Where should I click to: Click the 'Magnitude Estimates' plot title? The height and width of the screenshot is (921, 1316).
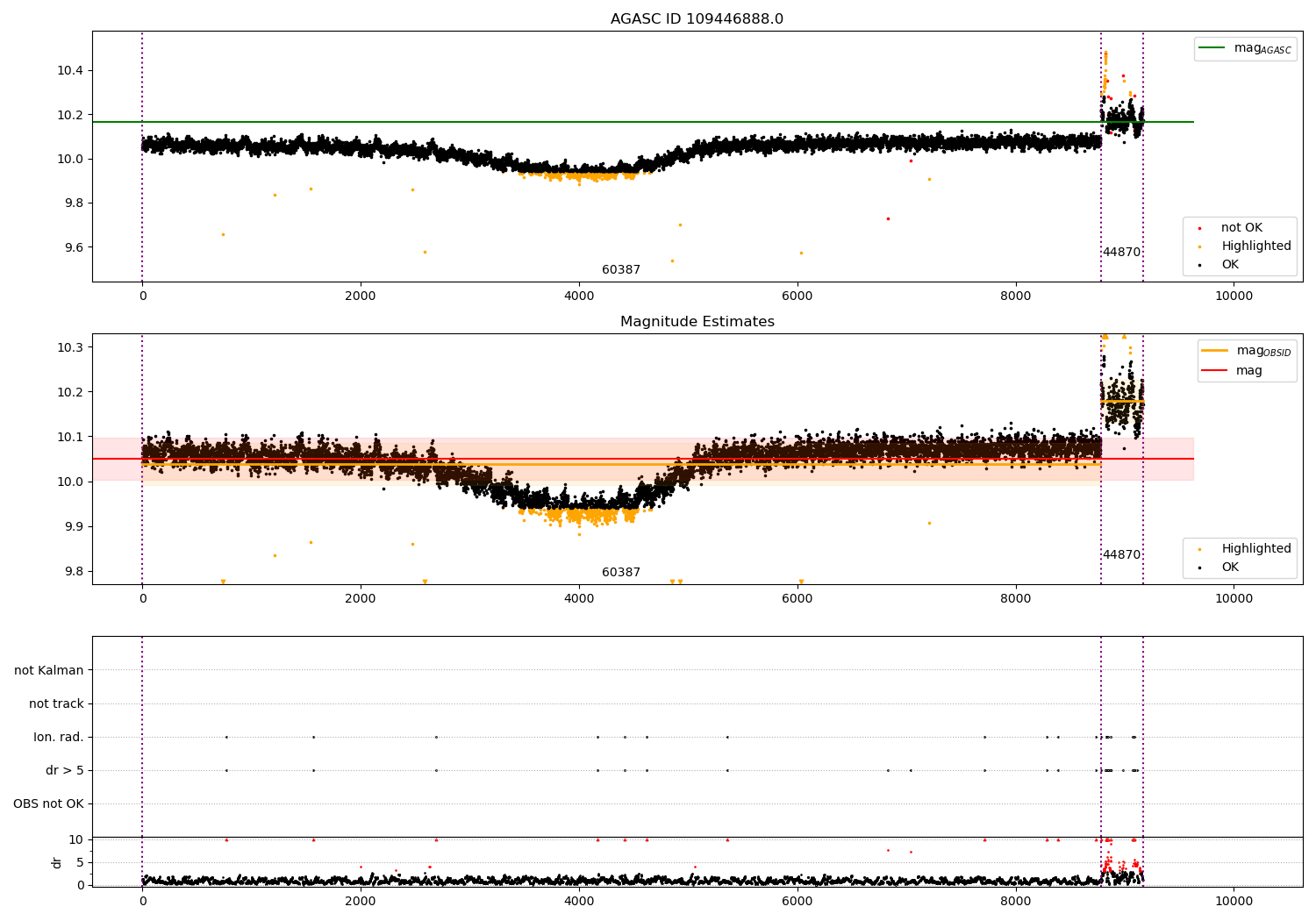697,322
